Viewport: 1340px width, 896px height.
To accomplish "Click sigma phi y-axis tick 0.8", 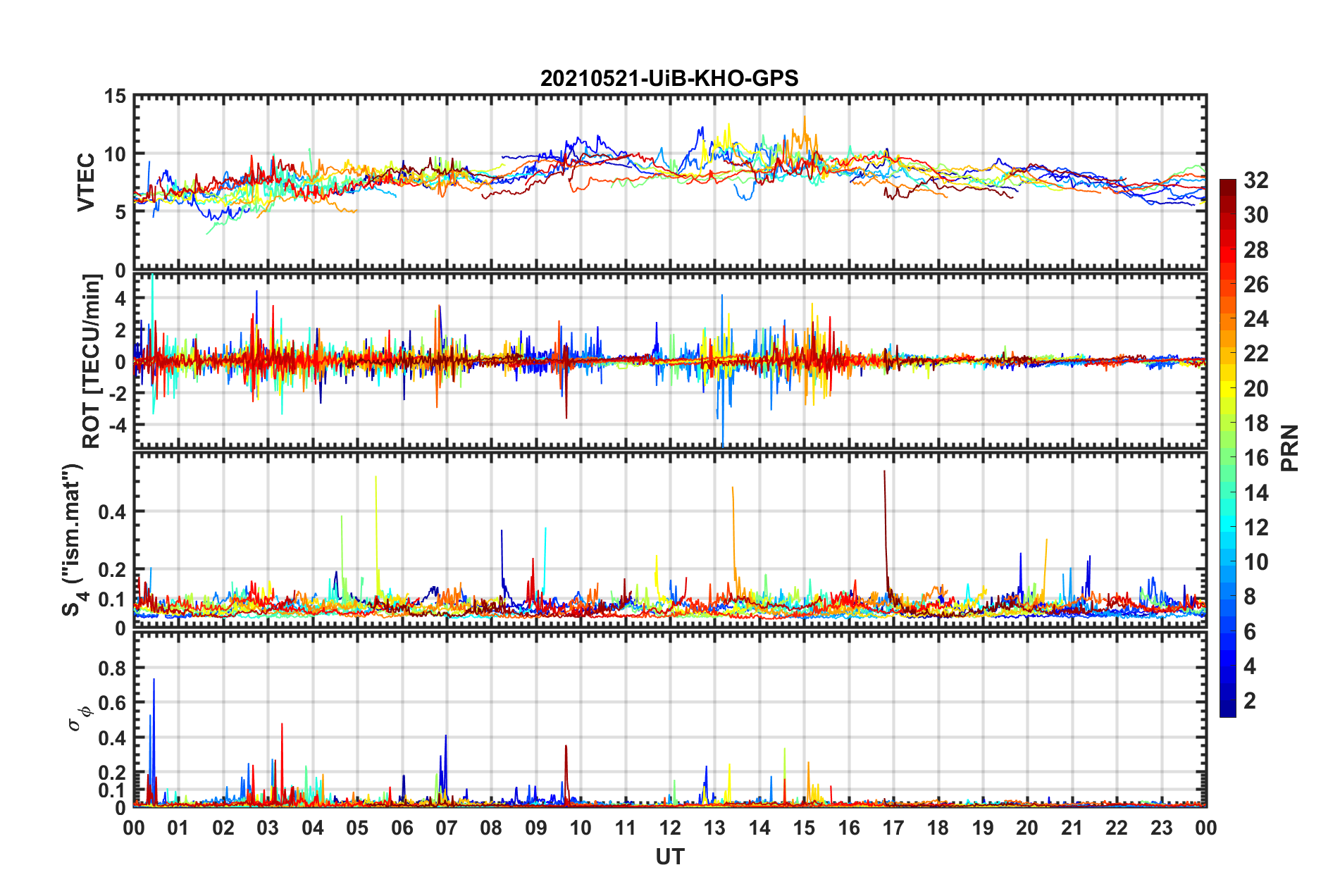I will (112, 668).
